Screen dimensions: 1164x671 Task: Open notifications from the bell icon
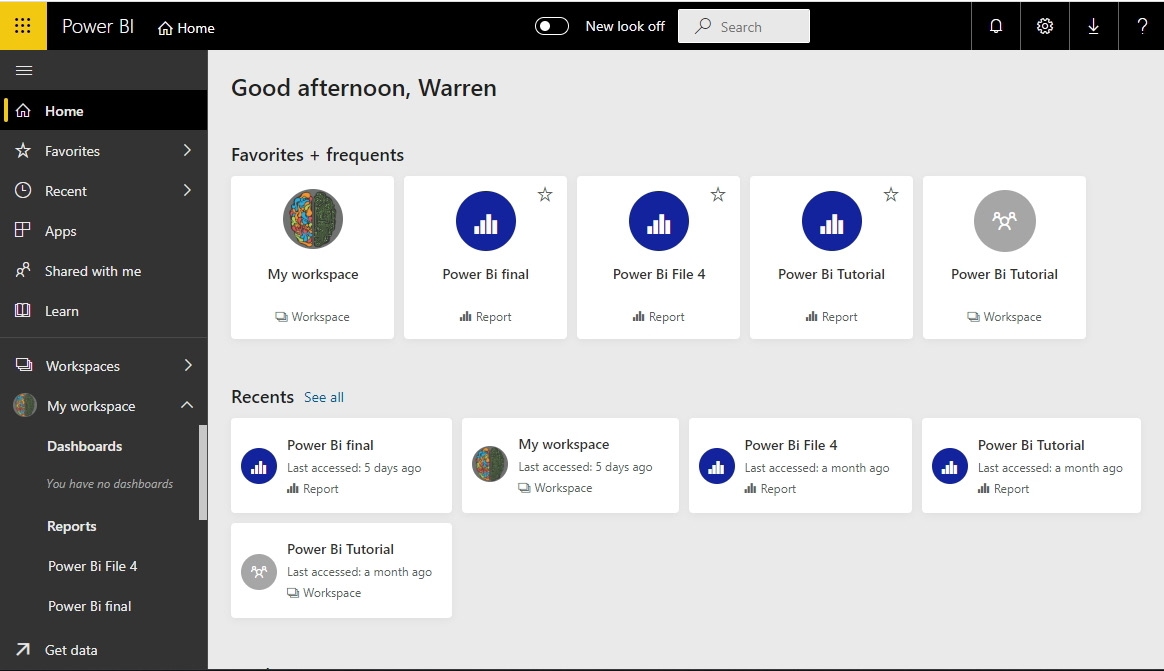[x=995, y=25]
